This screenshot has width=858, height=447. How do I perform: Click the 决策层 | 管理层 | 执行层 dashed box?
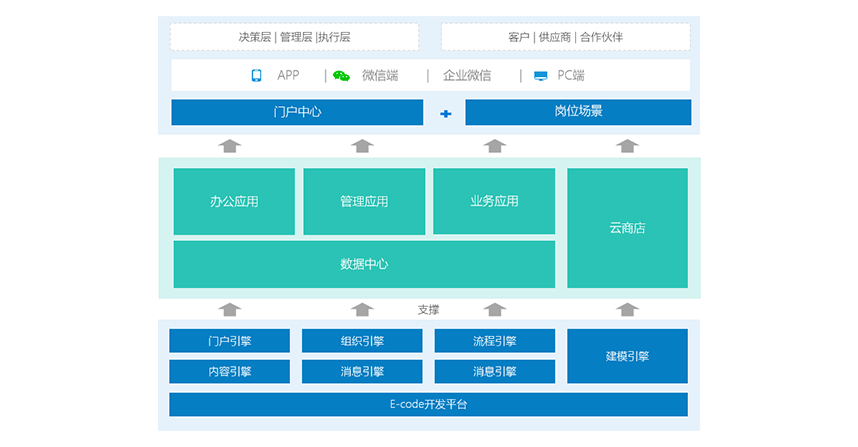[294, 37]
